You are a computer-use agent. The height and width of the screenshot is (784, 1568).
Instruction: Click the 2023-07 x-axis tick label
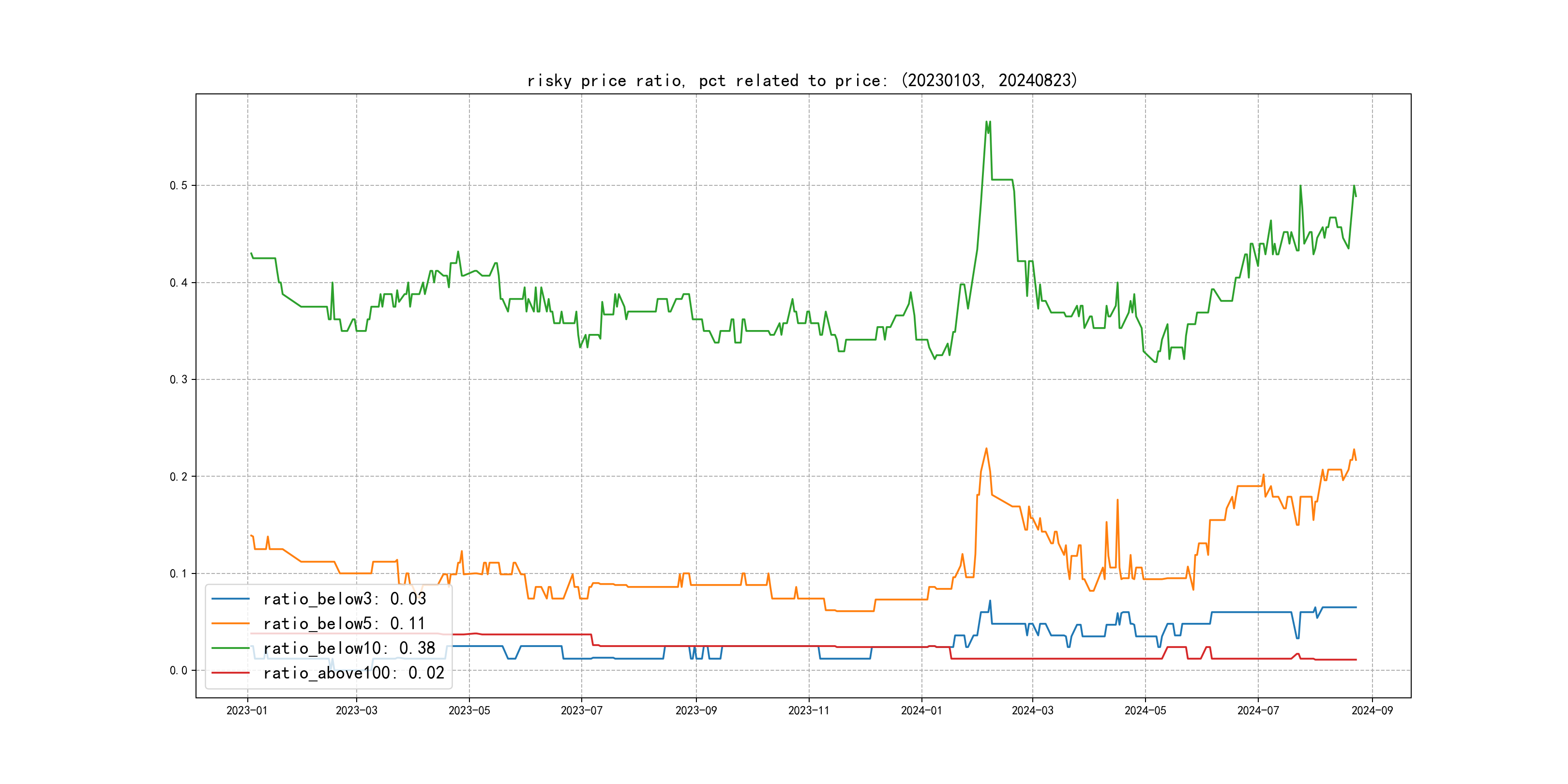581,710
